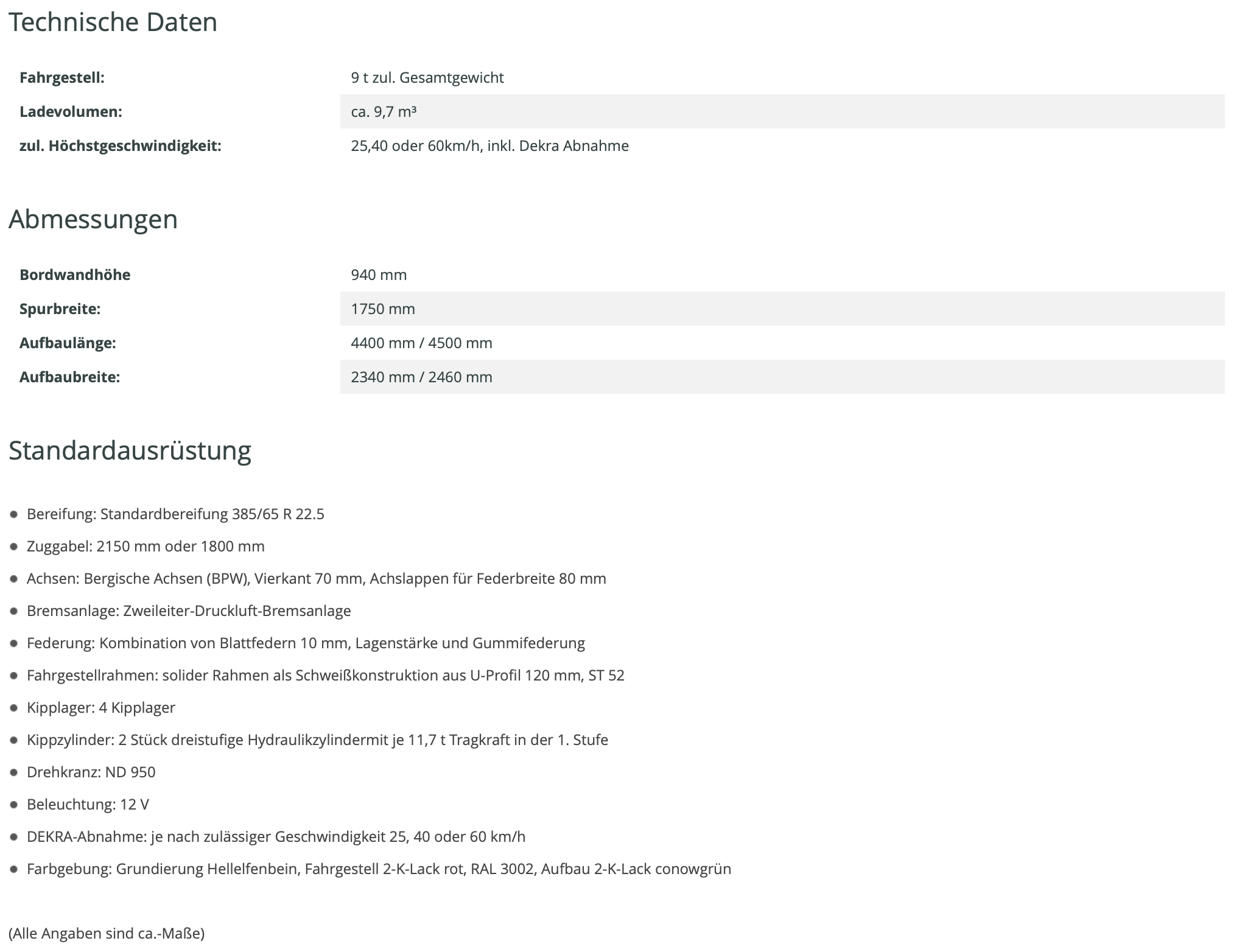1242x952 pixels.
Task: Click the Technische Daten heading
Action: (x=113, y=23)
